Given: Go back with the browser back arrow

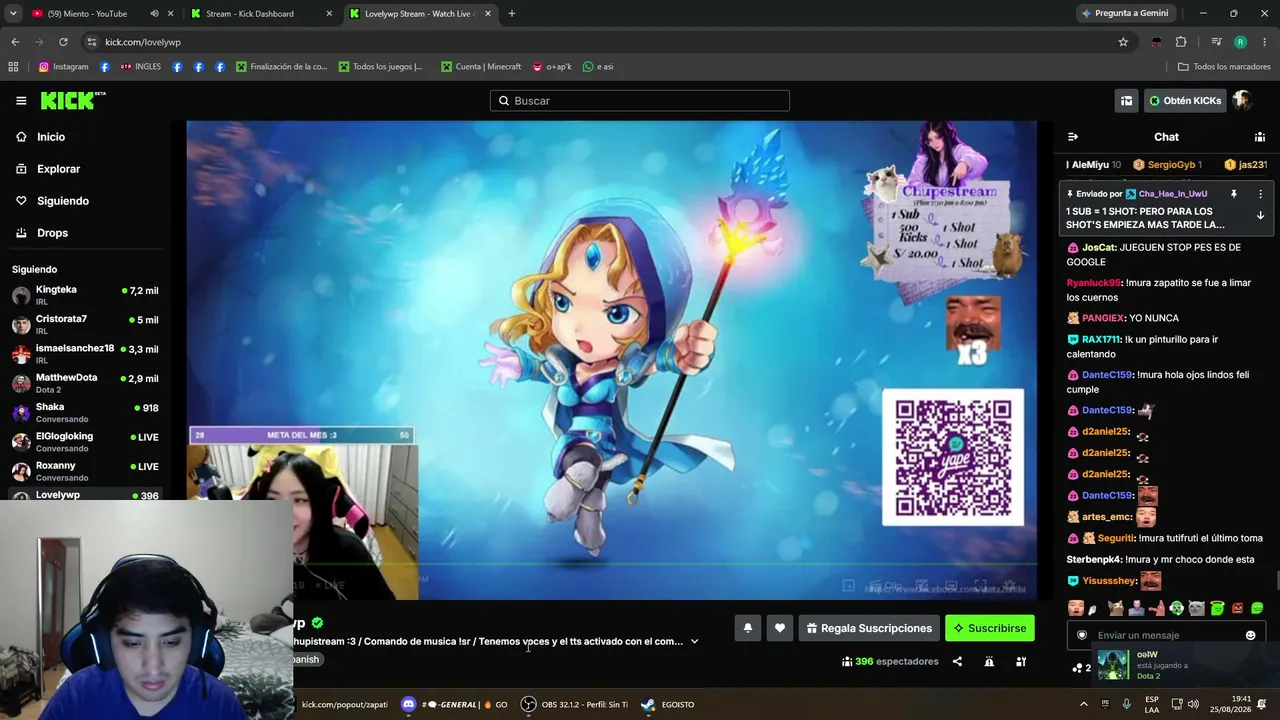Looking at the screenshot, I should (15, 42).
